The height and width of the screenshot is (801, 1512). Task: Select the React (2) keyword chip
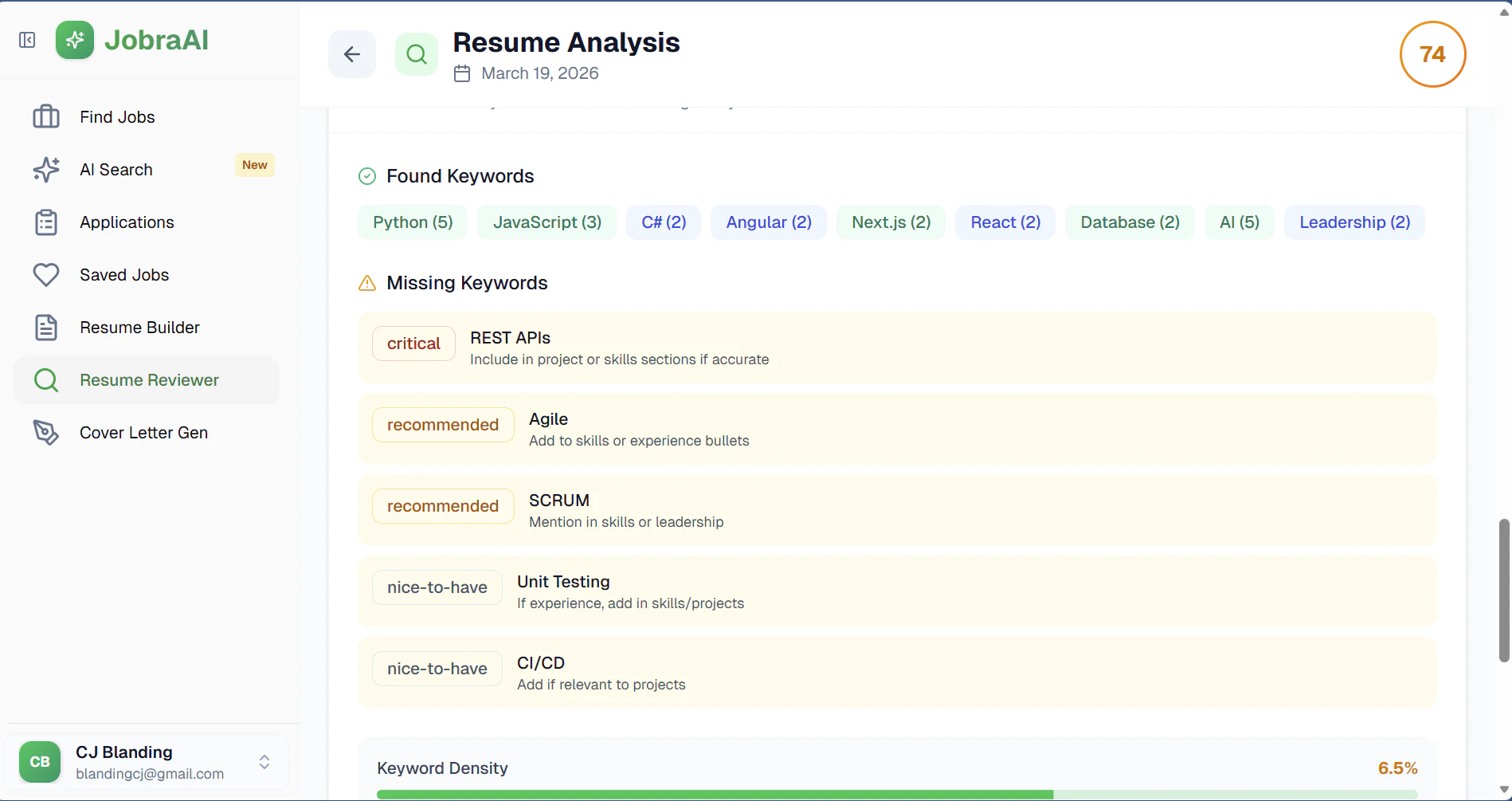click(1005, 222)
